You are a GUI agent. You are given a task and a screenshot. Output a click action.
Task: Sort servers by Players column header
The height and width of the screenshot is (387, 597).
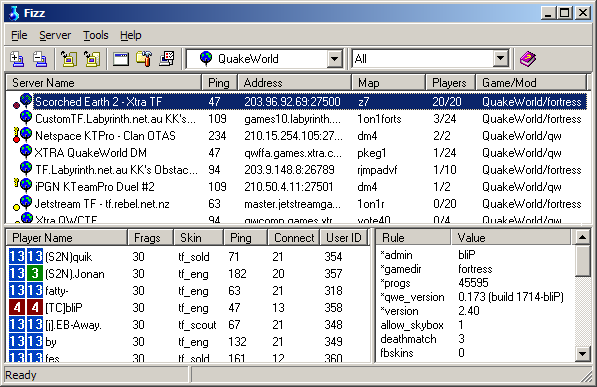[x=451, y=83]
